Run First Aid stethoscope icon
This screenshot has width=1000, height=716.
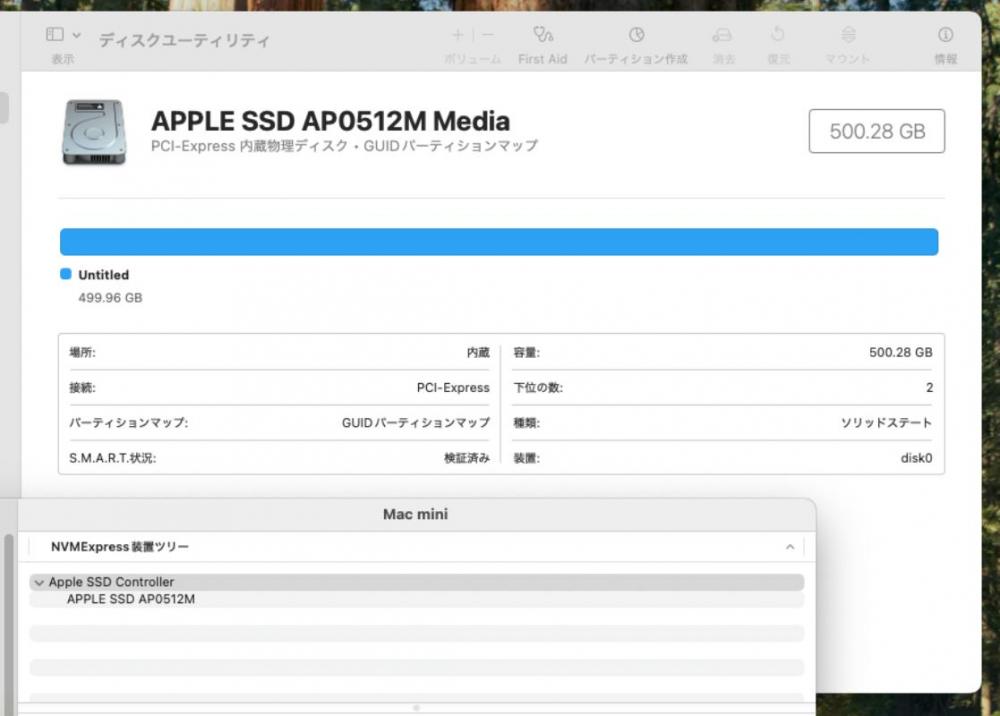pyautogui.click(x=543, y=34)
